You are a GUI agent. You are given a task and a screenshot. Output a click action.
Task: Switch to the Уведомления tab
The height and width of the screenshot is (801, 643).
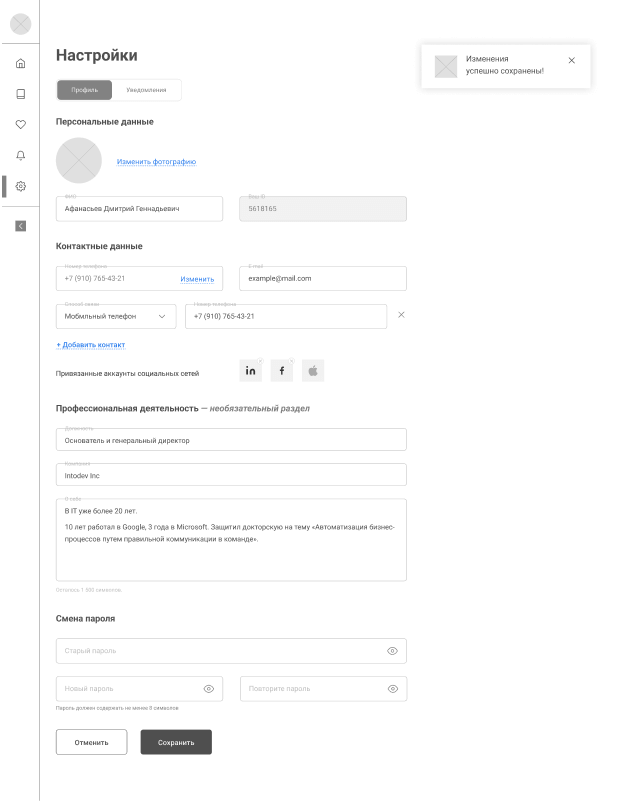(146, 90)
